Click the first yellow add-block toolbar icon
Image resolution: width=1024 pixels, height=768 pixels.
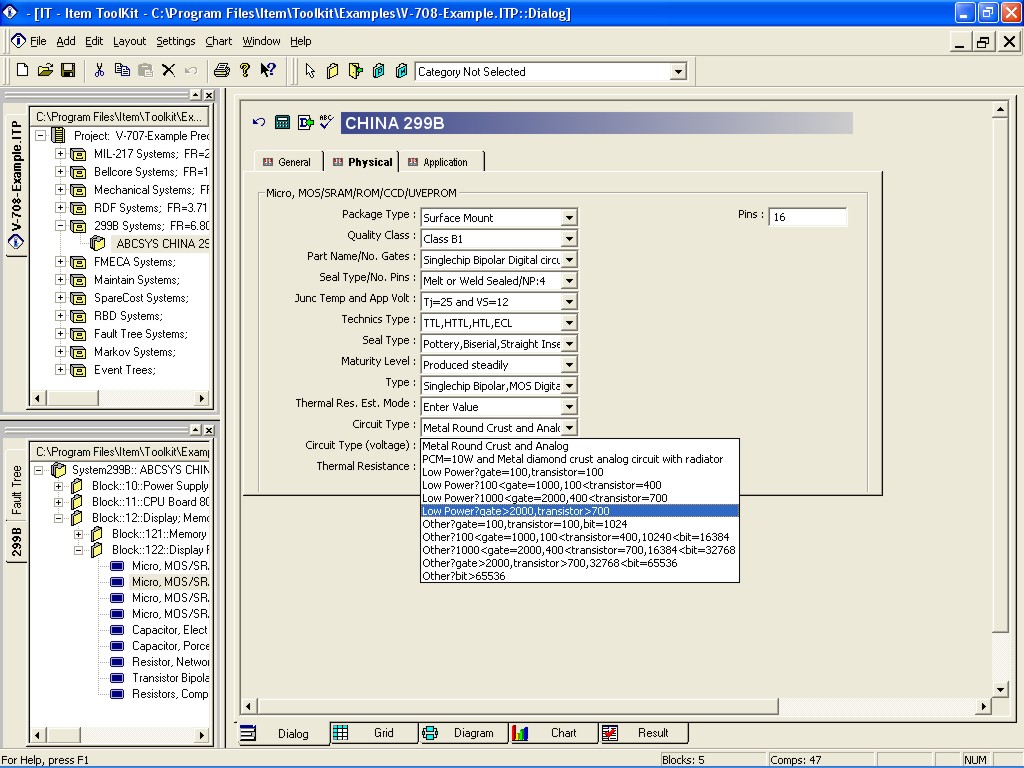pos(332,71)
